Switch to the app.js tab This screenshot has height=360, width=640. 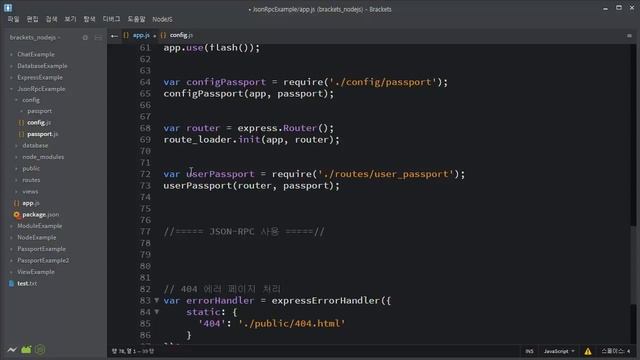pyautogui.click(x=141, y=36)
